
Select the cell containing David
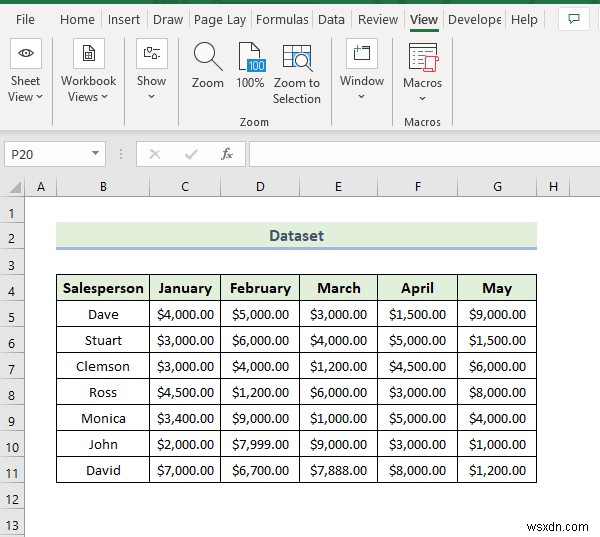[x=103, y=470]
